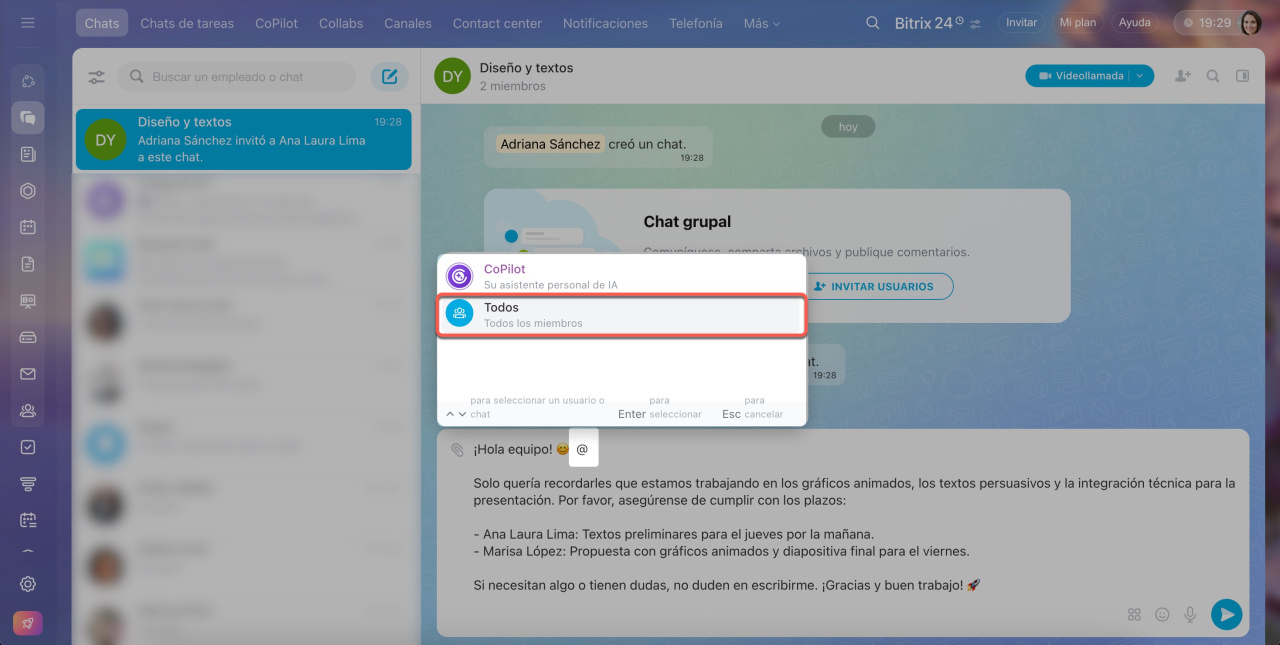Viewport: 1280px width, 645px height.
Task: Click the microphone voice message icon
Action: click(x=1190, y=615)
